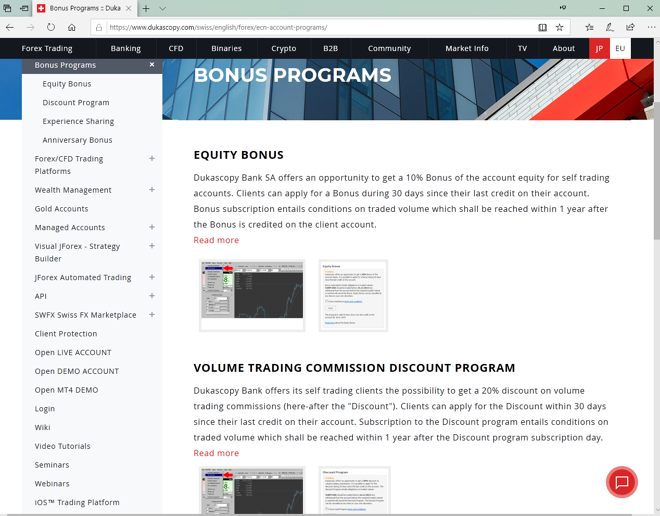The height and width of the screenshot is (516, 660).
Task: Open Community menu
Action: point(389,48)
